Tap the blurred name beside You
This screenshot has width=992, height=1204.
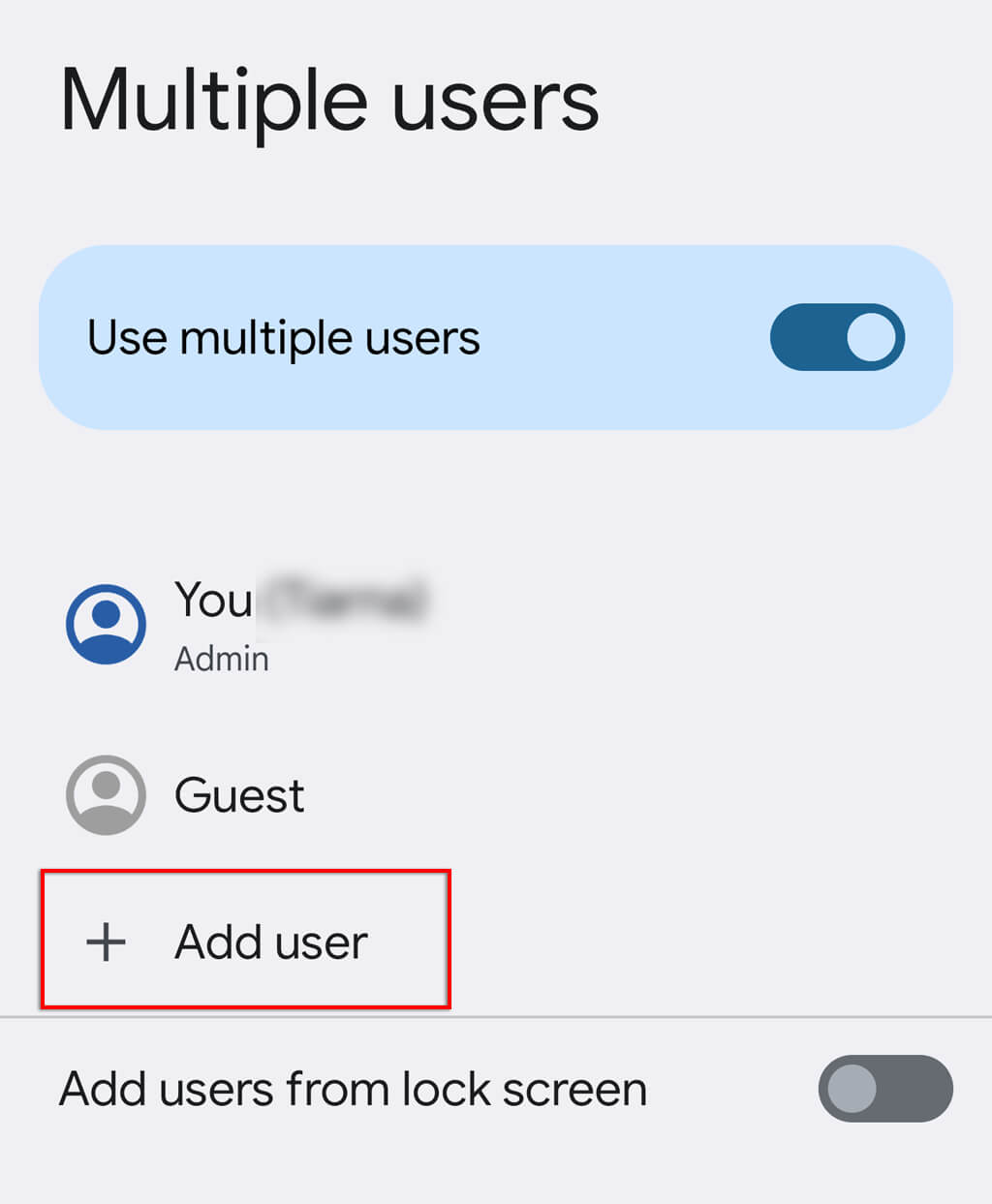(x=346, y=601)
